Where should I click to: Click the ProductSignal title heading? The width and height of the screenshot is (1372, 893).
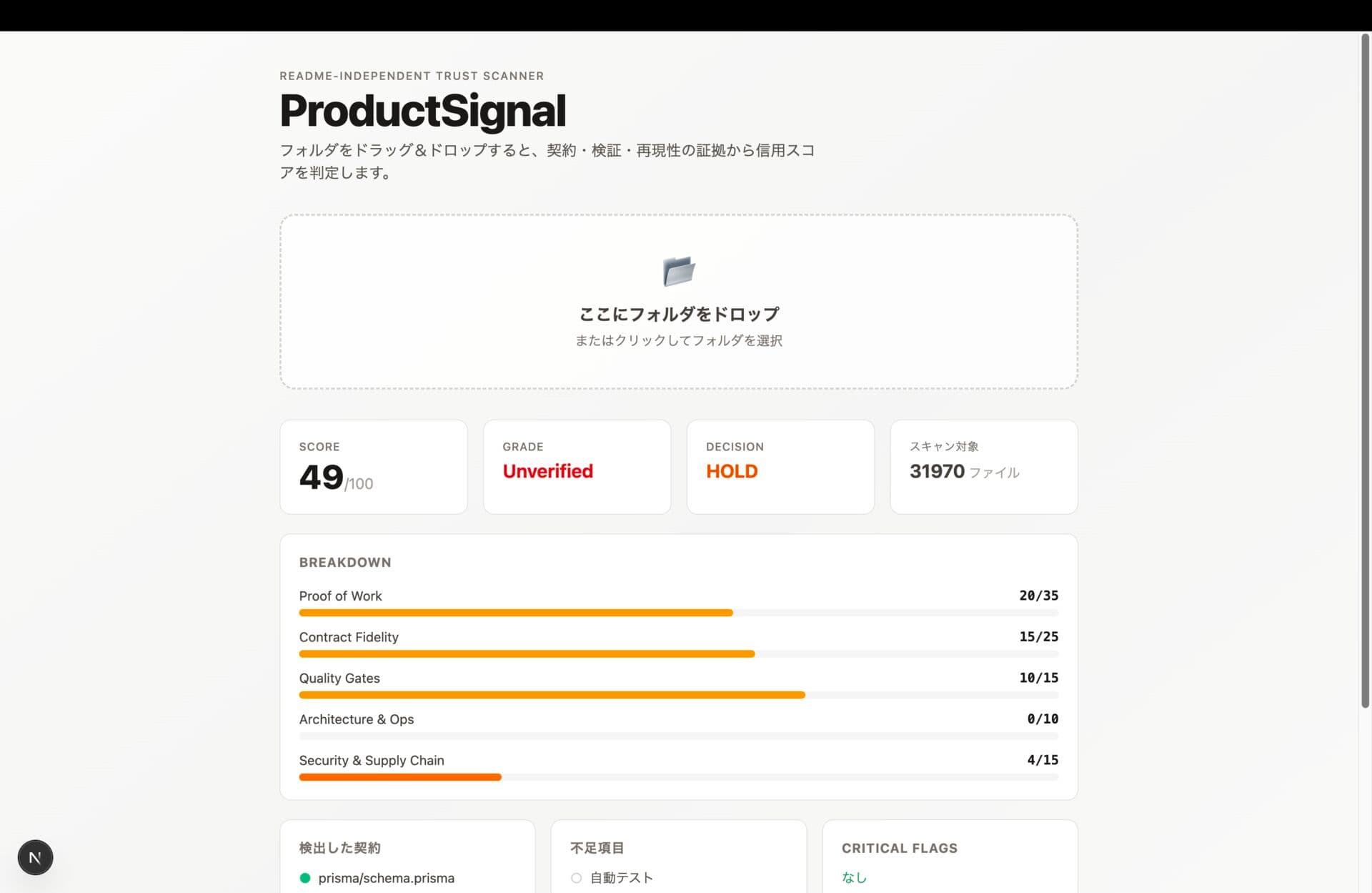coord(422,111)
